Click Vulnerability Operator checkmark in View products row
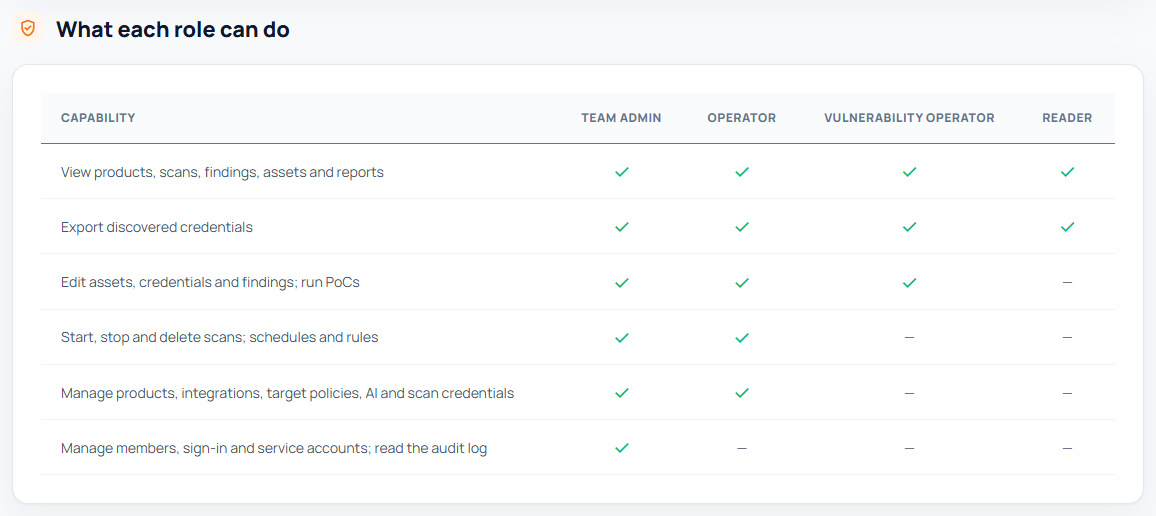The height and width of the screenshot is (516, 1156). pyautogui.click(x=910, y=172)
